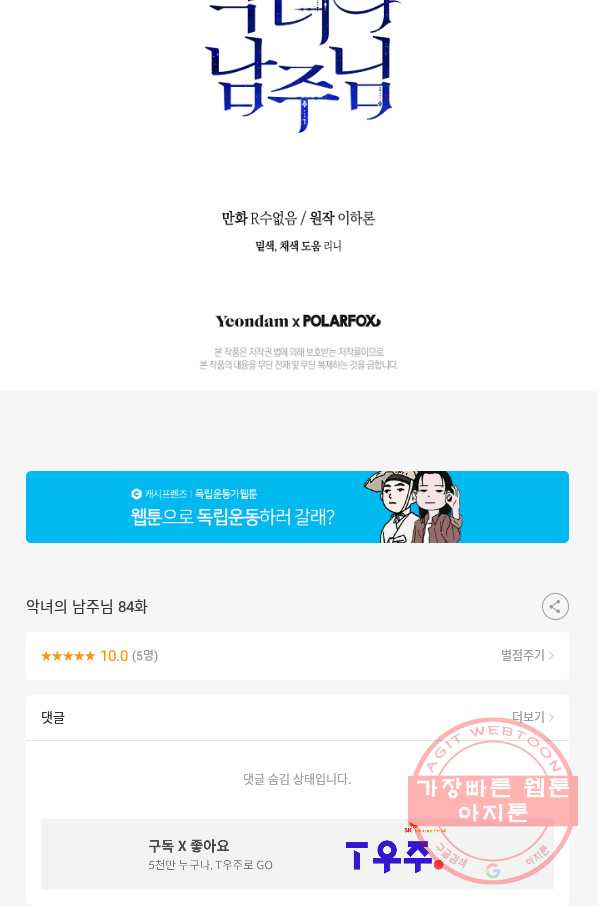598x906 pixels.
Task: Select the 댓글 section header
Action: [x=53, y=718]
